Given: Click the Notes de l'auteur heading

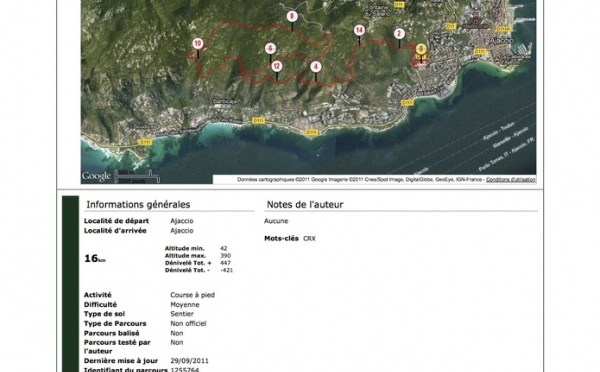Looking at the screenshot, I should (305, 204).
